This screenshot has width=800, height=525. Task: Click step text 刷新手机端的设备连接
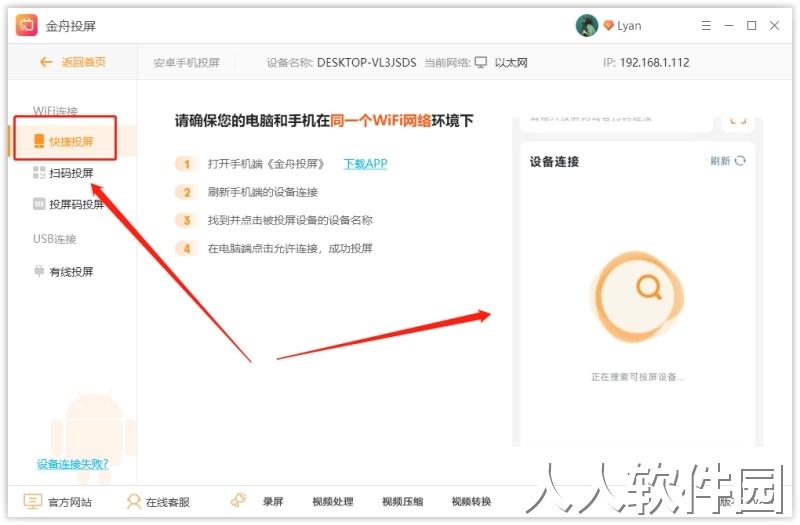click(x=262, y=192)
